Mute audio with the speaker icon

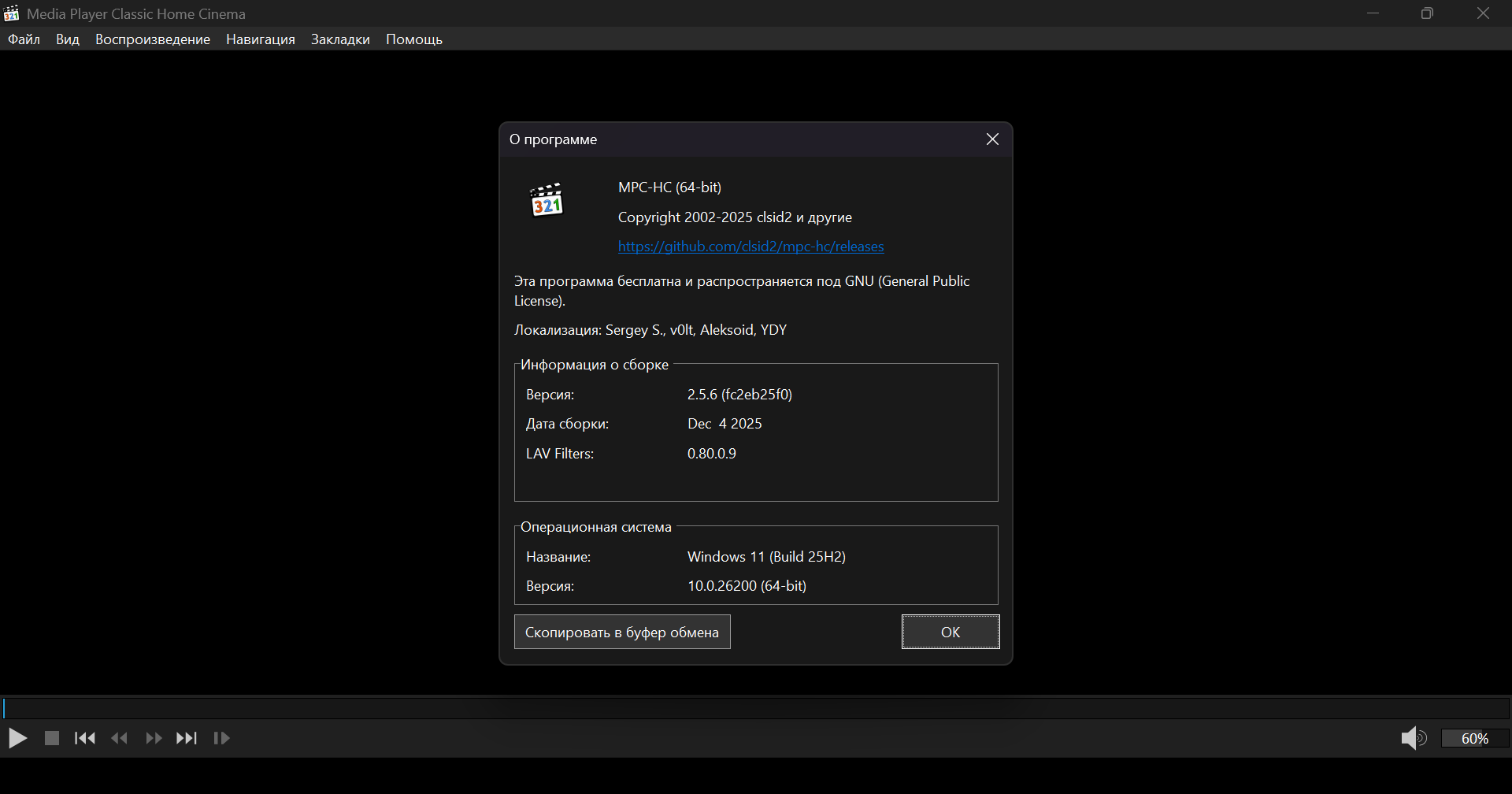click(x=1413, y=738)
